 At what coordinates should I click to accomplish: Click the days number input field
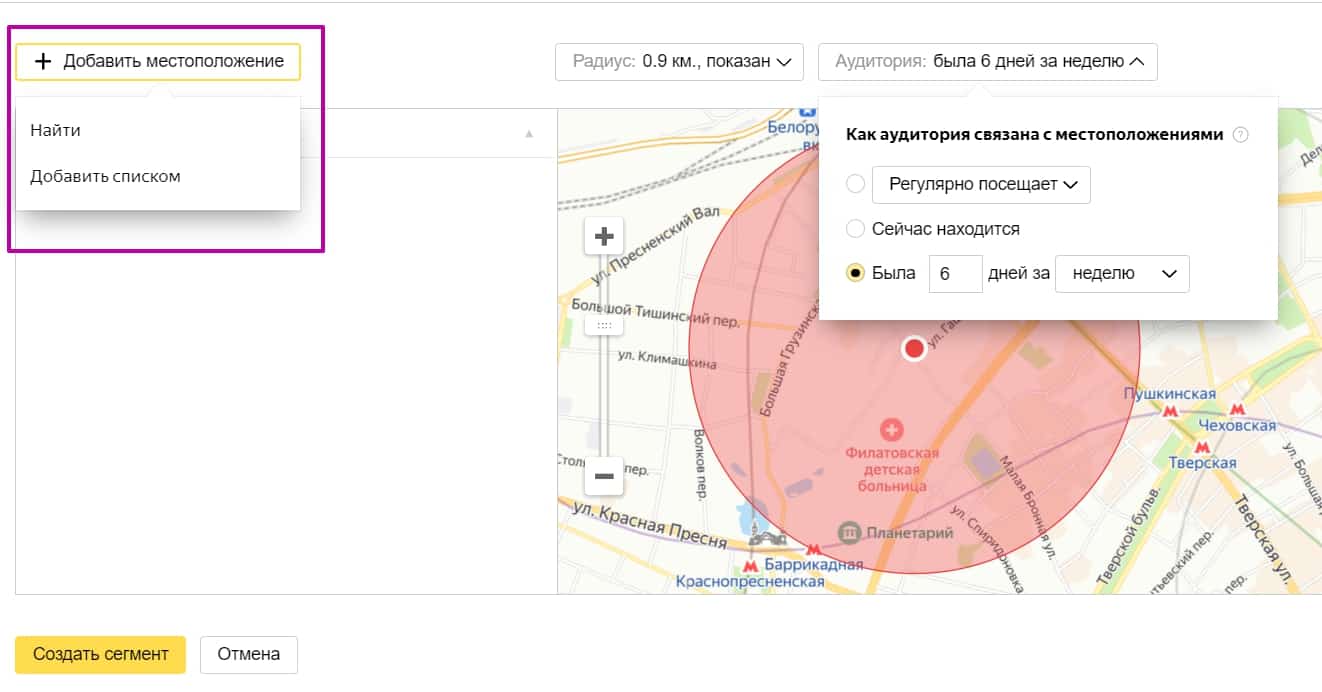tap(955, 273)
